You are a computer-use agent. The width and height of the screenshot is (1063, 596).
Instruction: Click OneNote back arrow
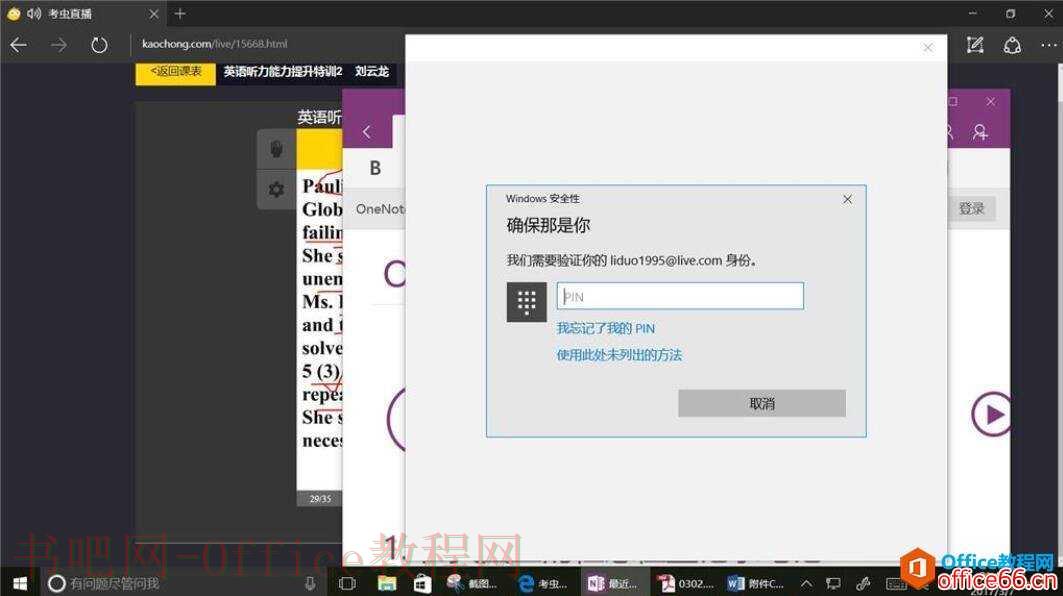[367, 132]
